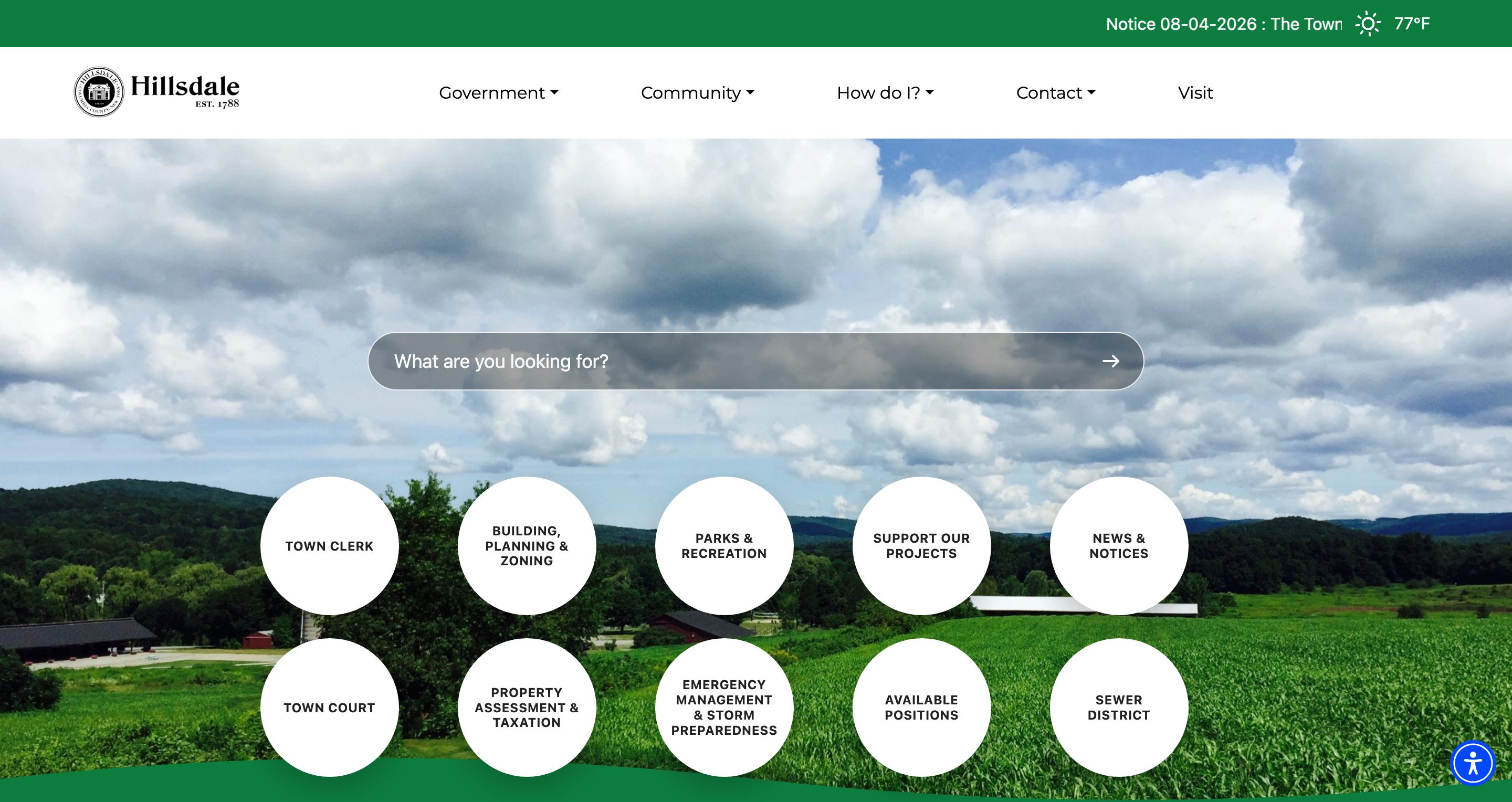Expand the Government dropdown menu
Image resolution: width=1512 pixels, height=802 pixels.
[x=498, y=93]
